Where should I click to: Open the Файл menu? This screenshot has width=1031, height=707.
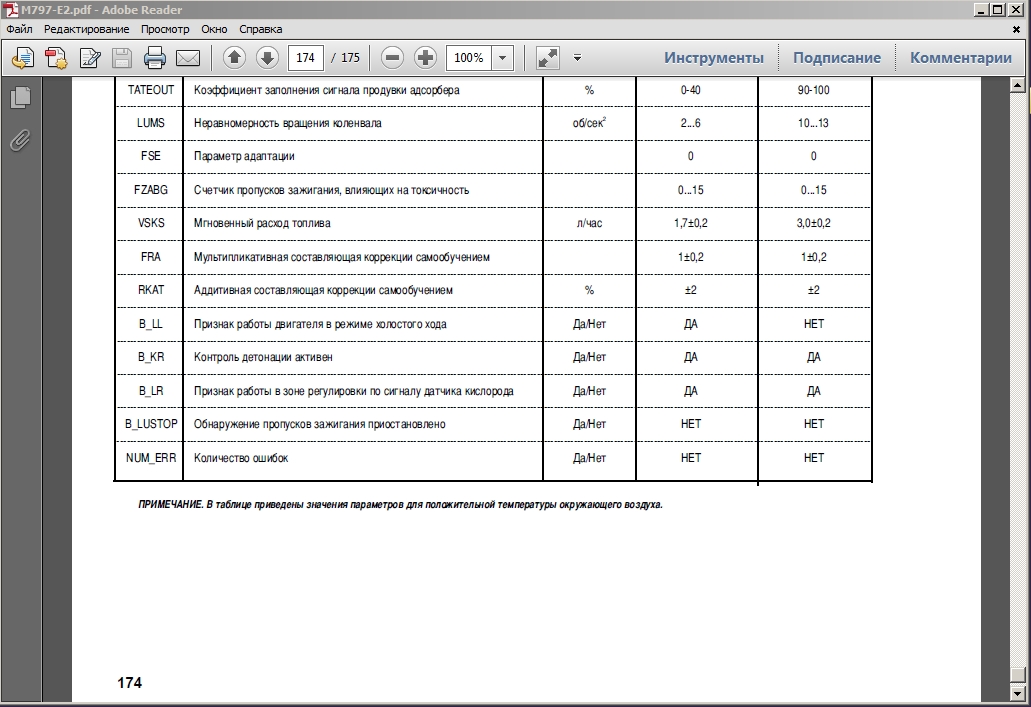[x=19, y=29]
